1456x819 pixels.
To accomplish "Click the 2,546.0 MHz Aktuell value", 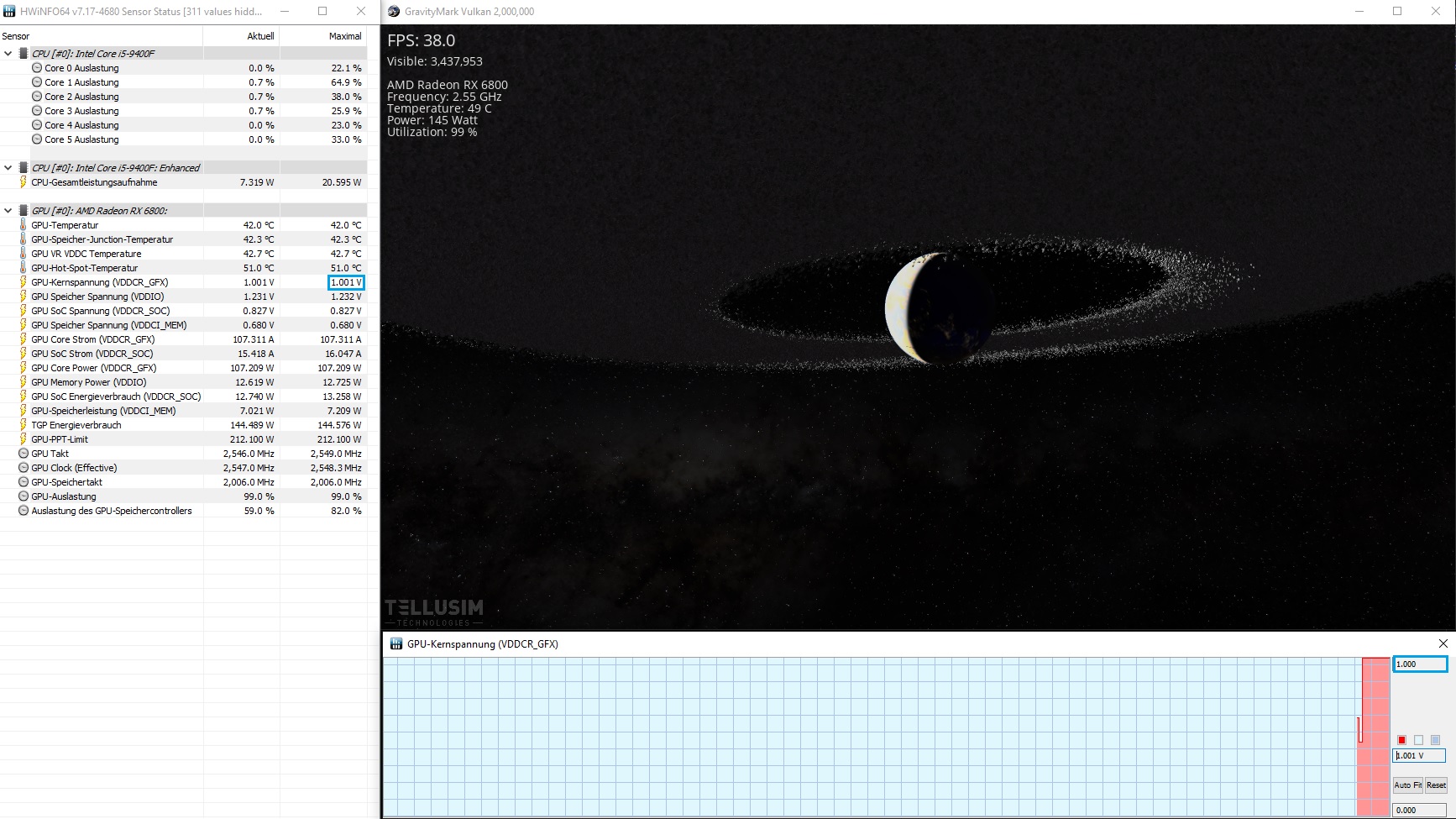I will click(x=249, y=454).
